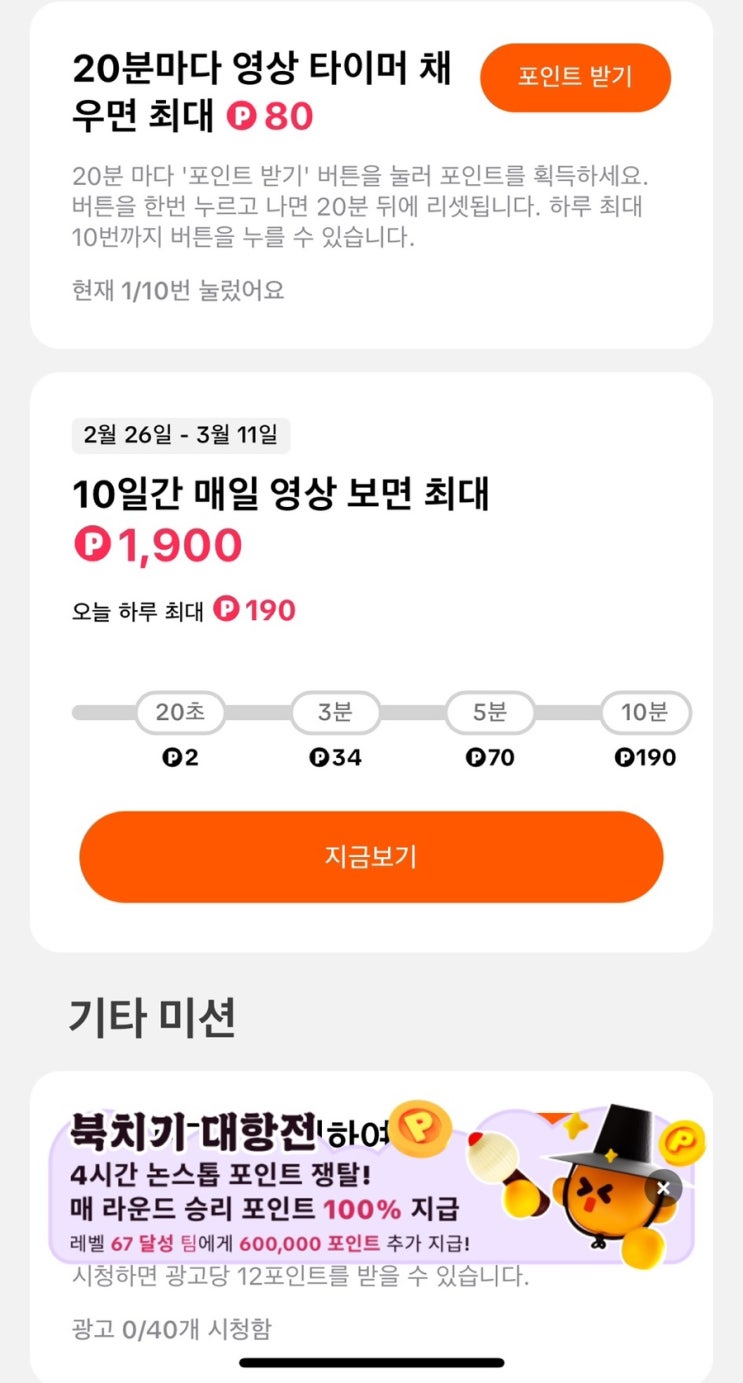This screenshot has height=1383, width=743.
Task: Tap the 포인트 받기 button
Action: (575, 77)
